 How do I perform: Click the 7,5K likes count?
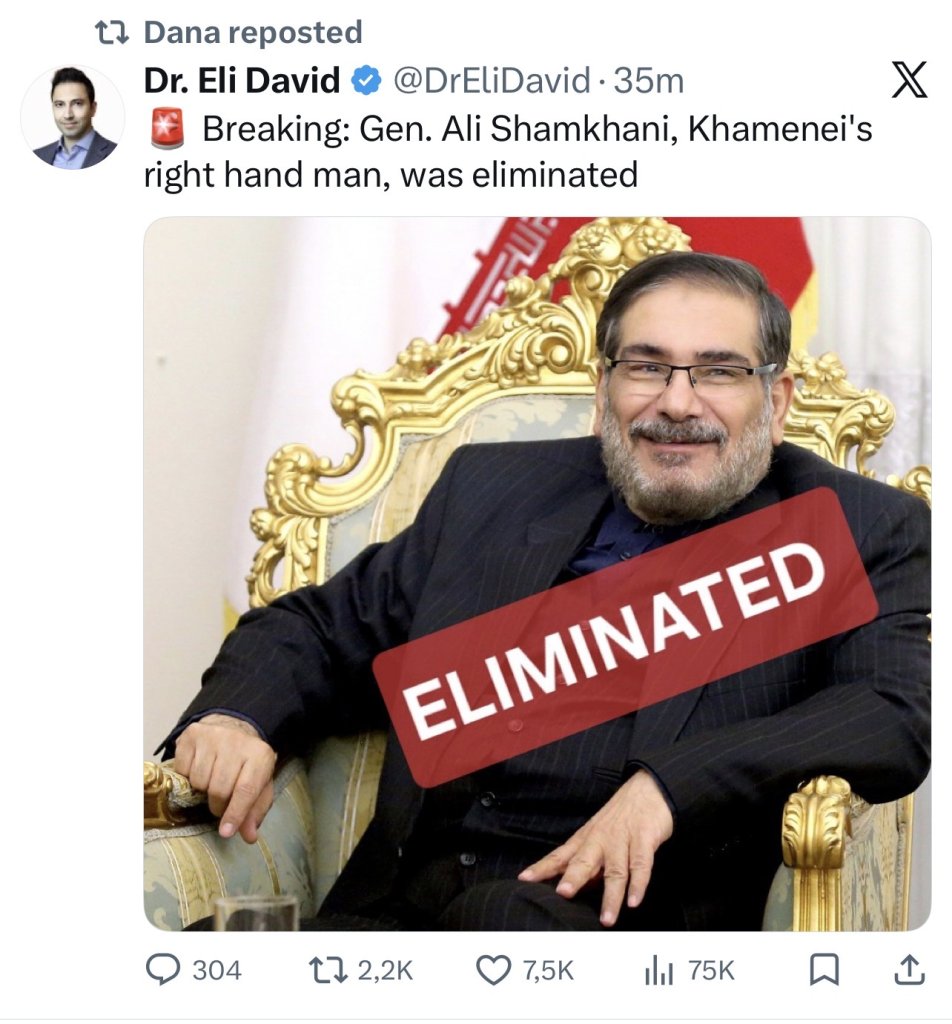tap(548, 970)
